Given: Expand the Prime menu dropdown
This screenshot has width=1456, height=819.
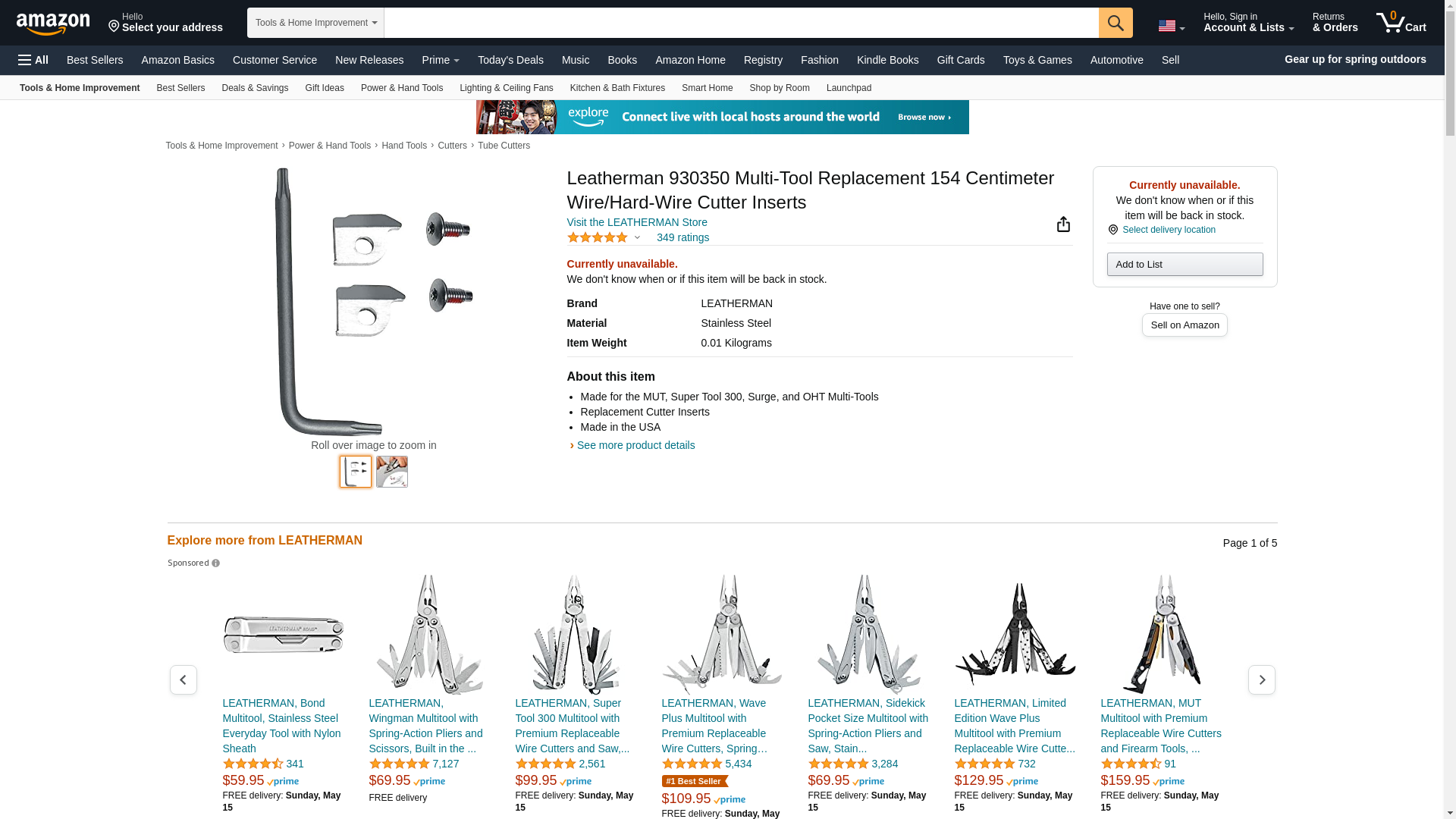Looking at the screenshot, I should 441,60.
